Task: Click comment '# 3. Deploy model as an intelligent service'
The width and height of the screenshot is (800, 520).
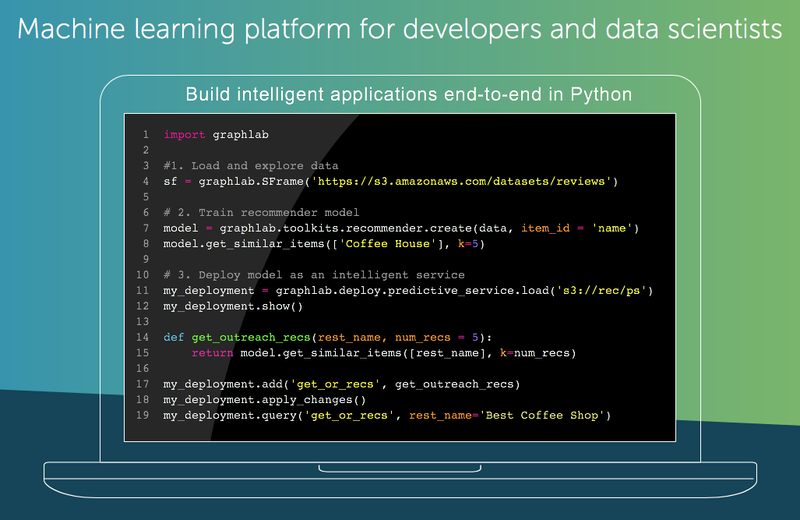Action: (314, 275)
